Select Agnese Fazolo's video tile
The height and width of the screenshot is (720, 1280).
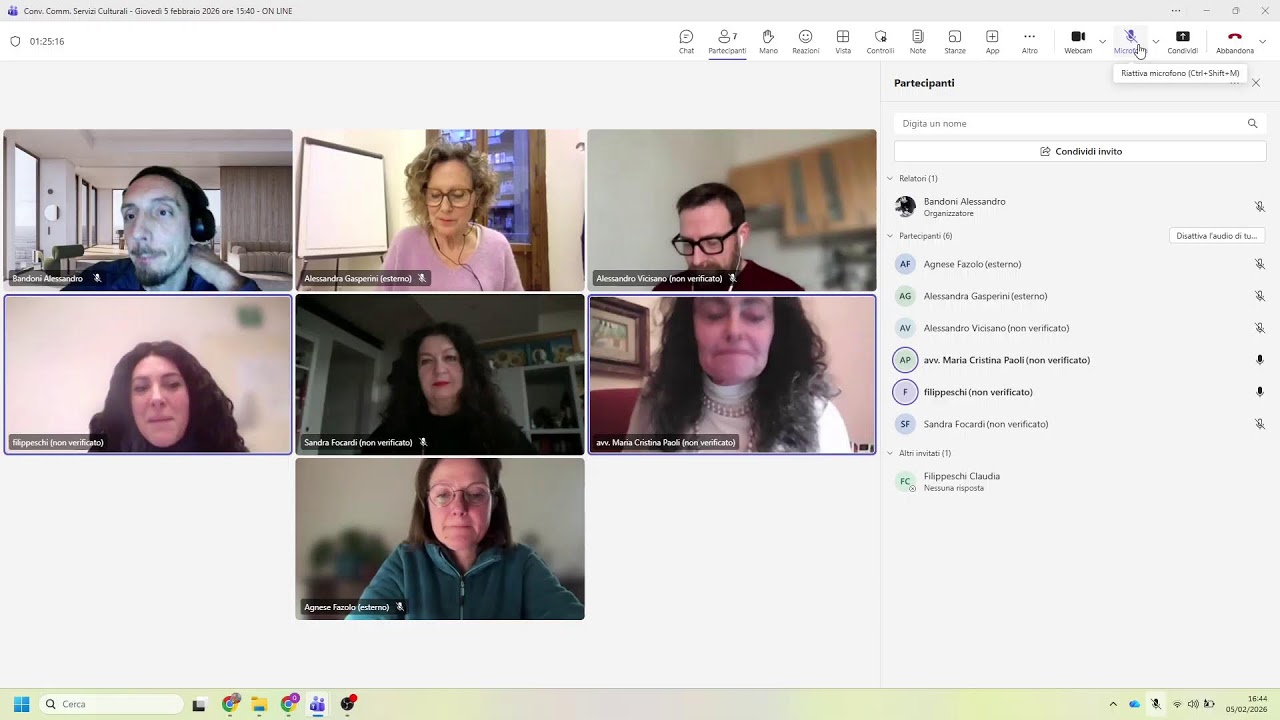tap(440, 539)
